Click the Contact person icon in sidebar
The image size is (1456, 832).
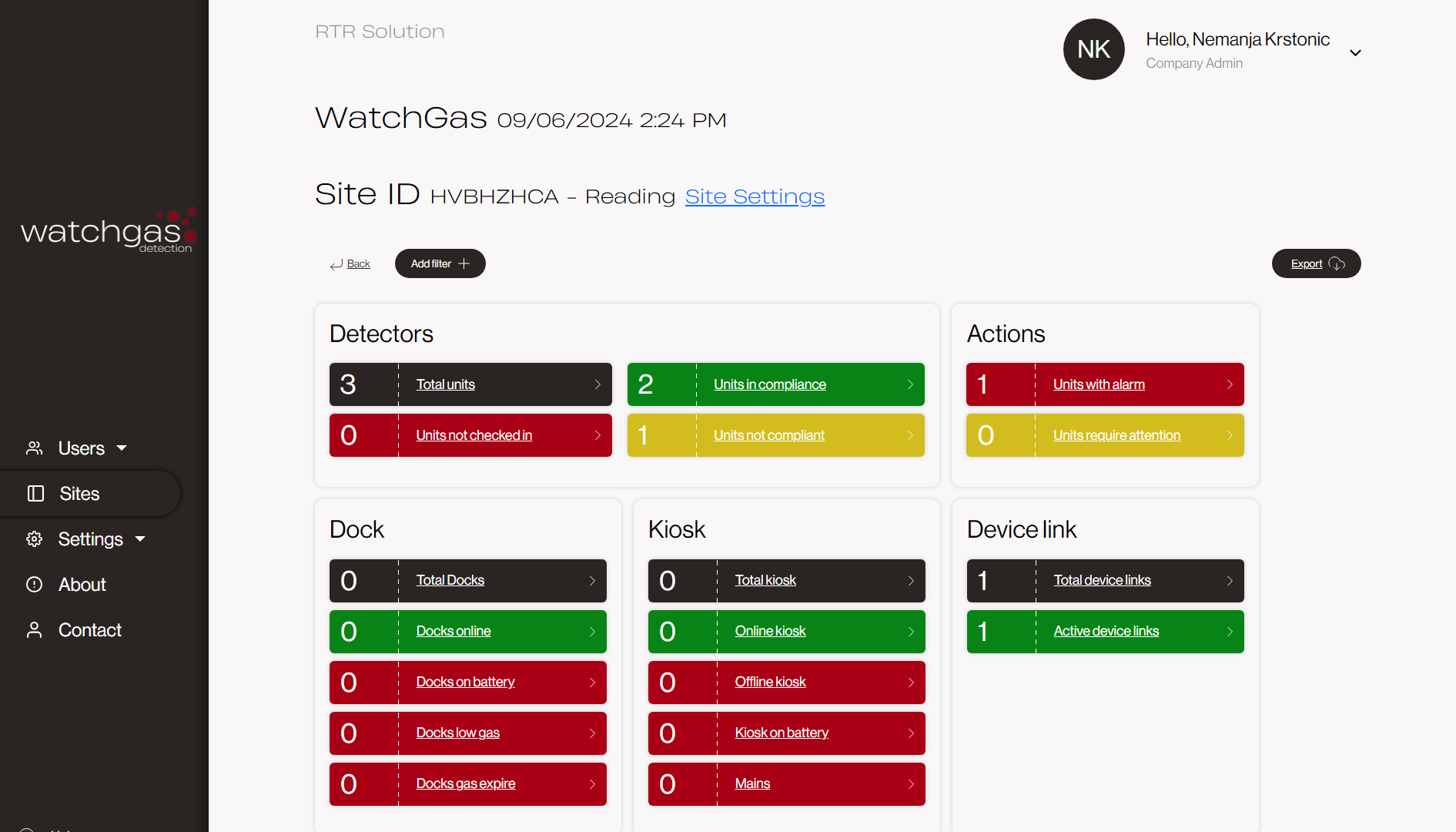pos(35,630)
